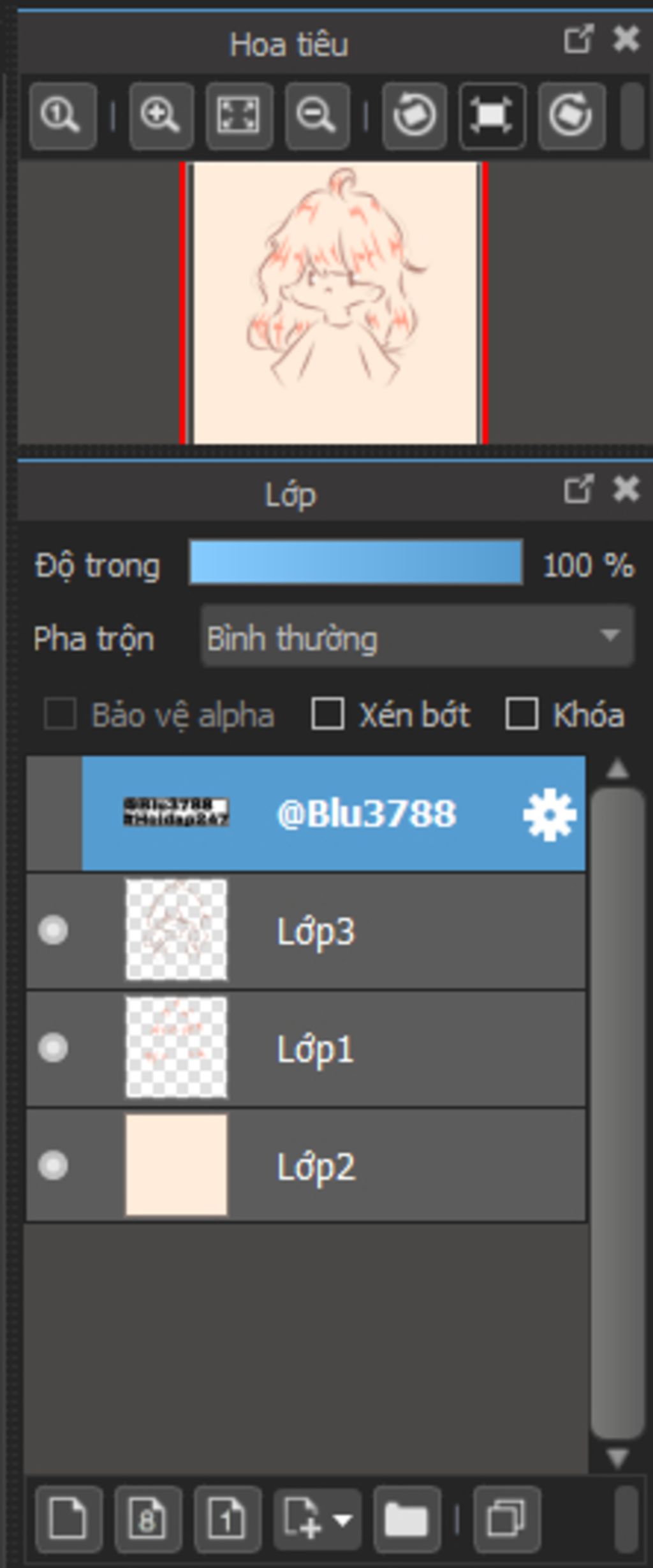Screen dimensions: 653x1568
Task: Enable the Xén bớt clipping checkbox
Action: click(328, 714)
